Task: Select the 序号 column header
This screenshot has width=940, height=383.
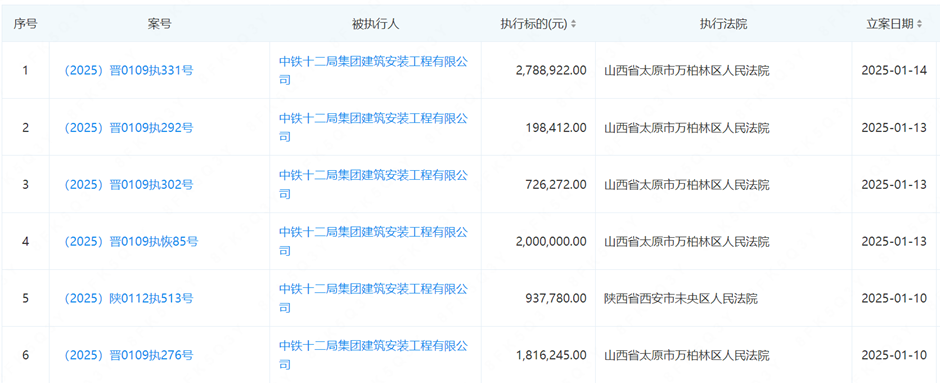Action: pos(25,24)
